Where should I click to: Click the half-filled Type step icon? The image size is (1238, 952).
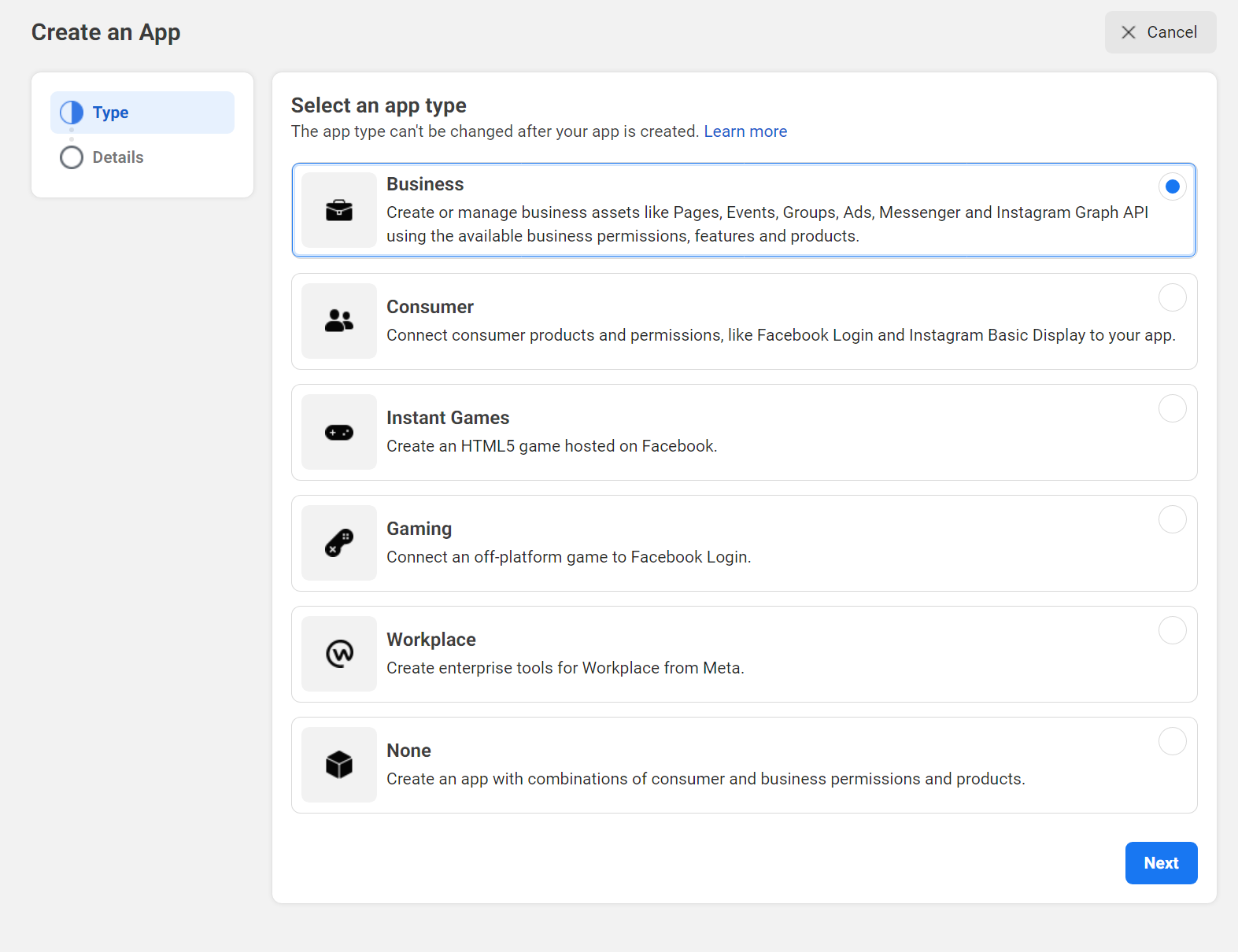click(72, 113)
